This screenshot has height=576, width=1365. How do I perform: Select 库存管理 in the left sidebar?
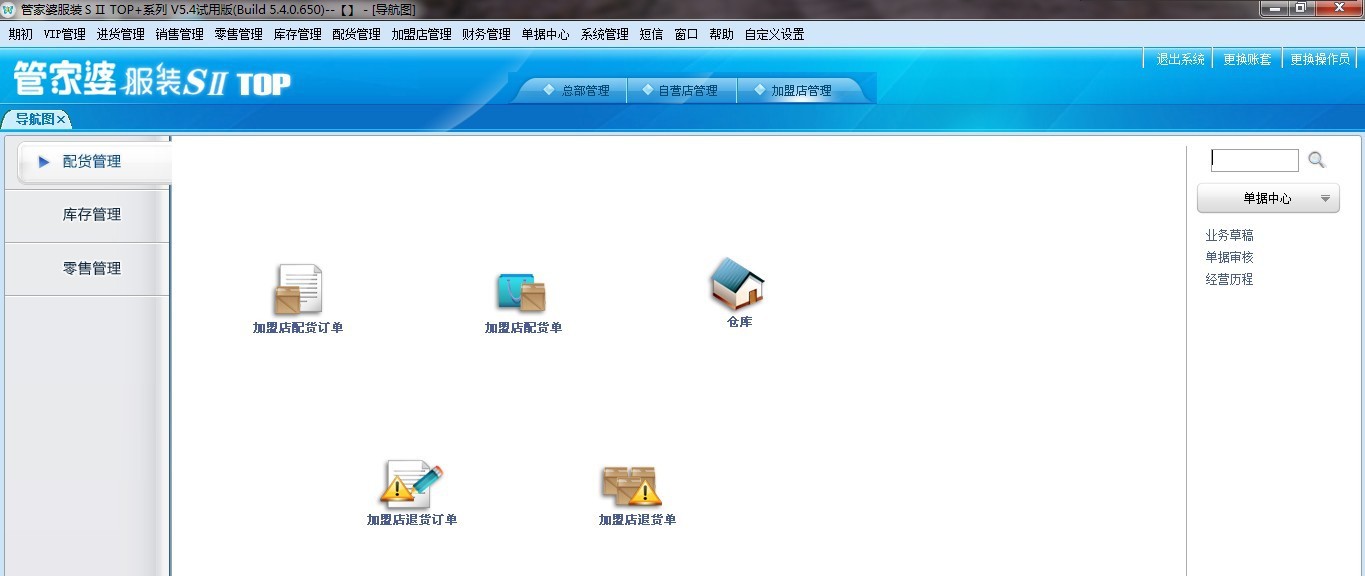[92, 215]
